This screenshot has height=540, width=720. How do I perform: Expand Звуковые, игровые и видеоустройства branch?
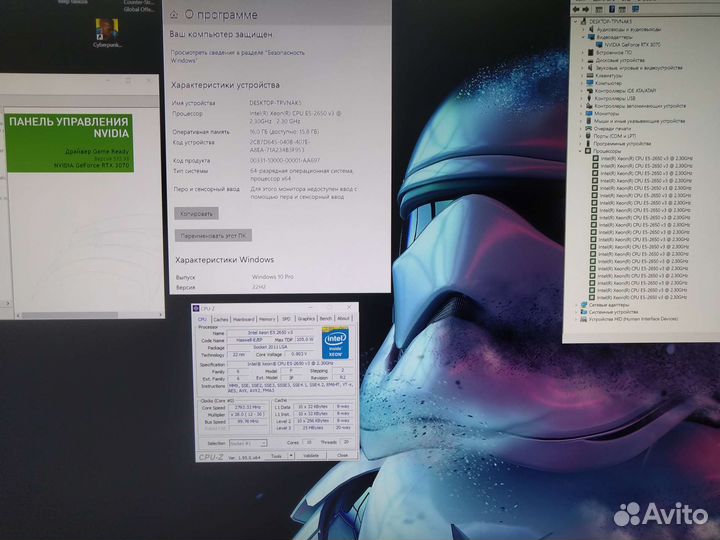click(x=583, y=68)
